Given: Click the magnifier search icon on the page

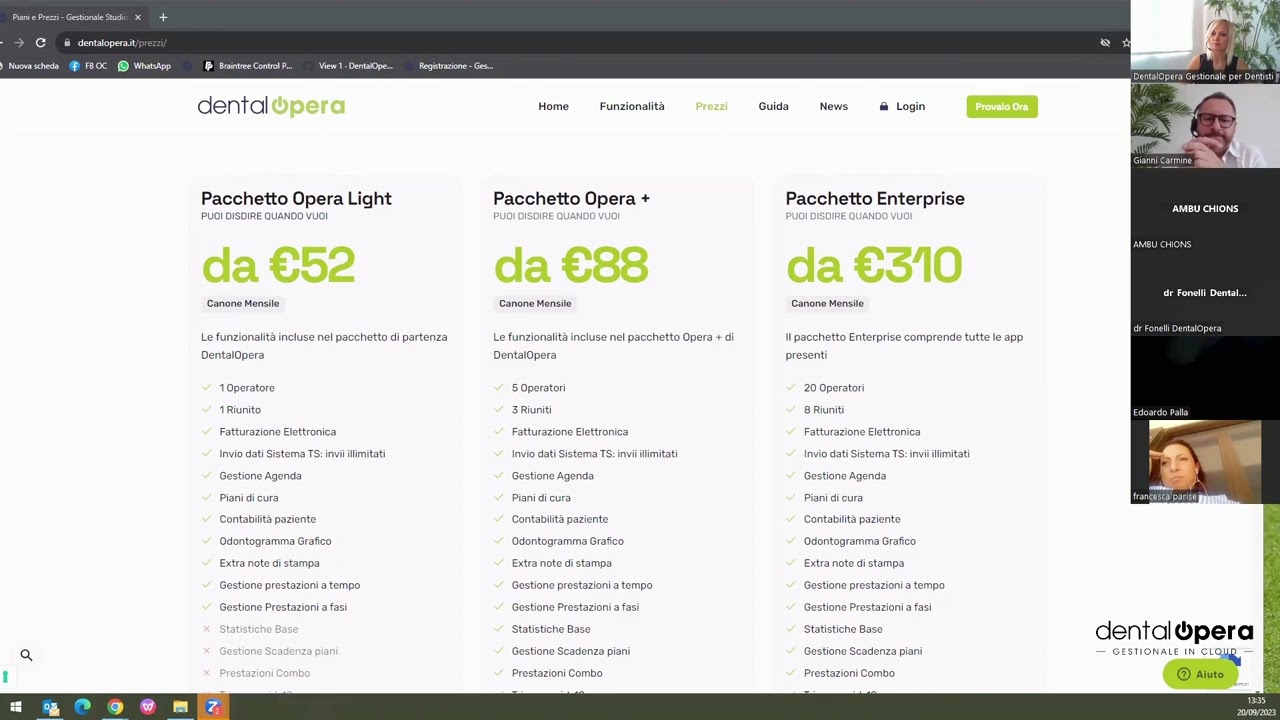Looking at the screenshot, I should pos(26,655).
